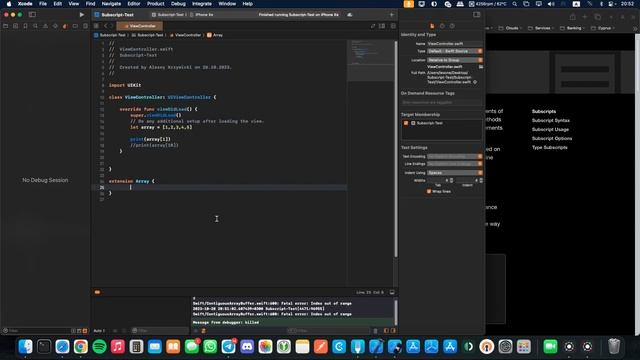The image size is (640, 360).
Task: Click the On Demand Resource Tags field
Action: tap(441, 102)
